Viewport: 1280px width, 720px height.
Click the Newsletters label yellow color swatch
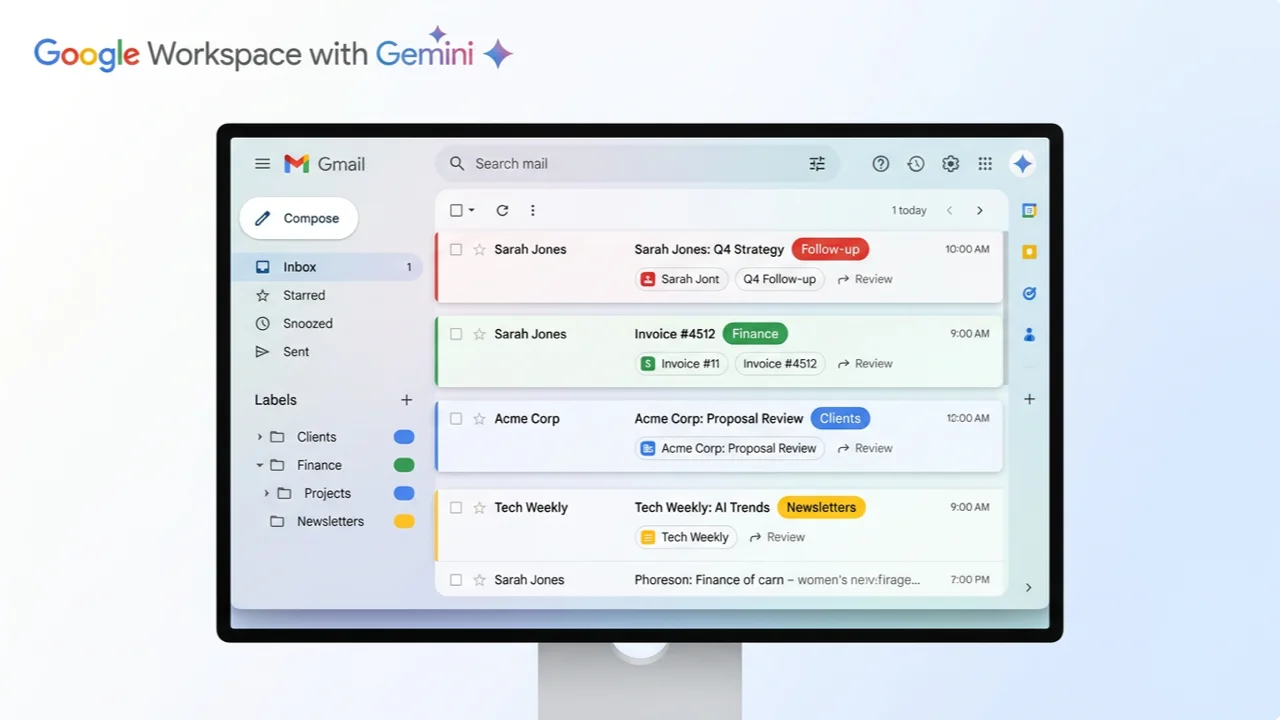404,522
